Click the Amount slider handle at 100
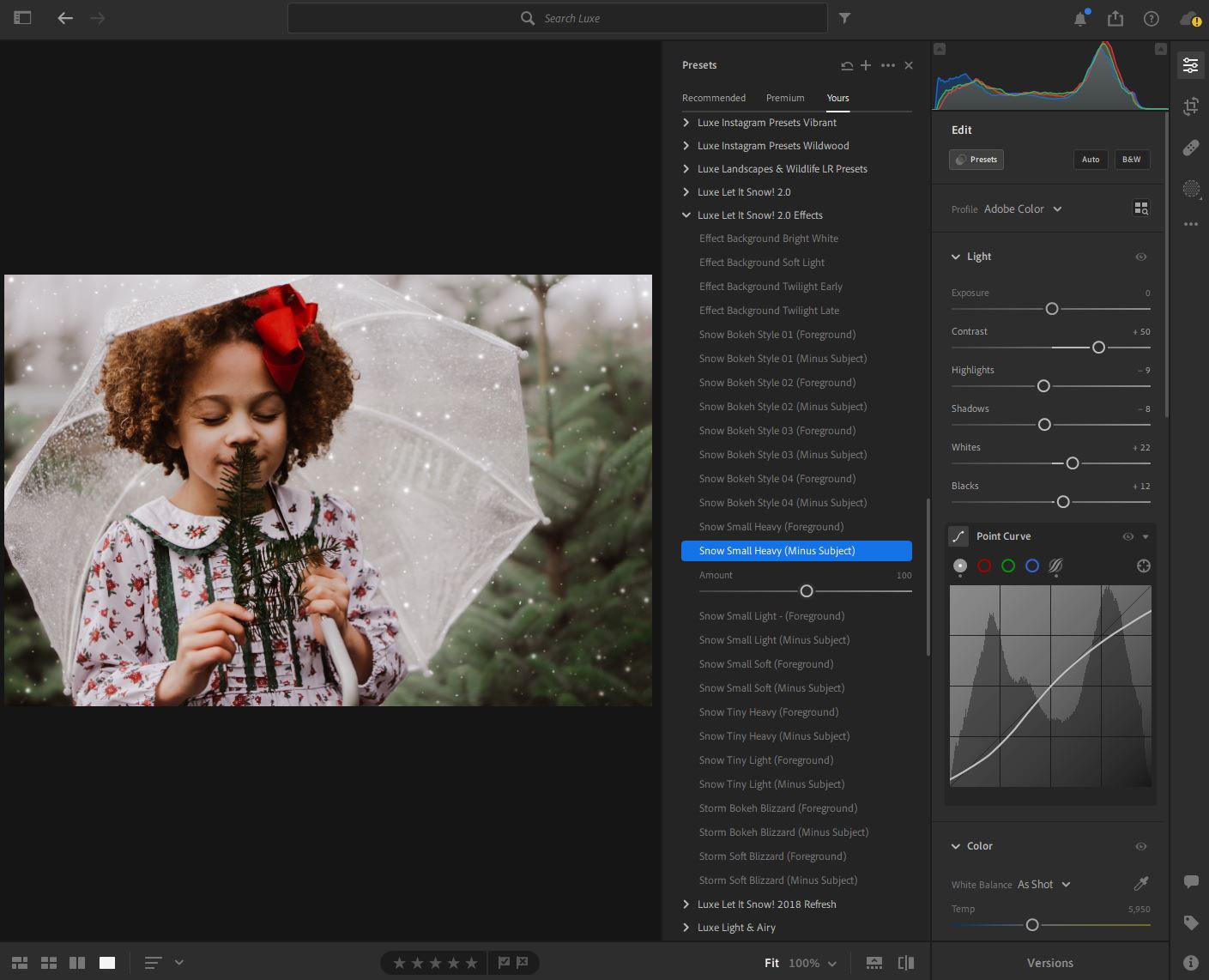Viewport: 1209px width, 980px height. (806, 591)
